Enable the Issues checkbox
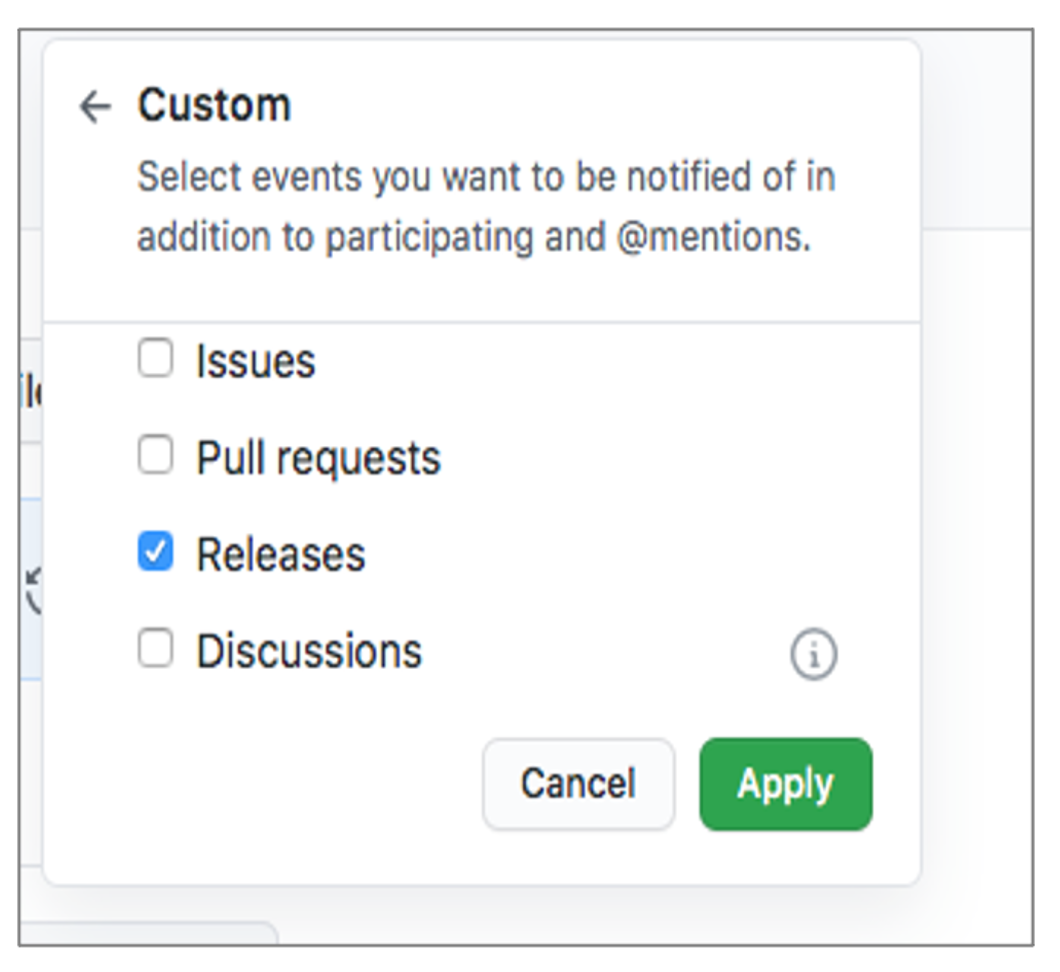Screen dimensions: 1060x972 pyautogui.click(x=155, y=358)
